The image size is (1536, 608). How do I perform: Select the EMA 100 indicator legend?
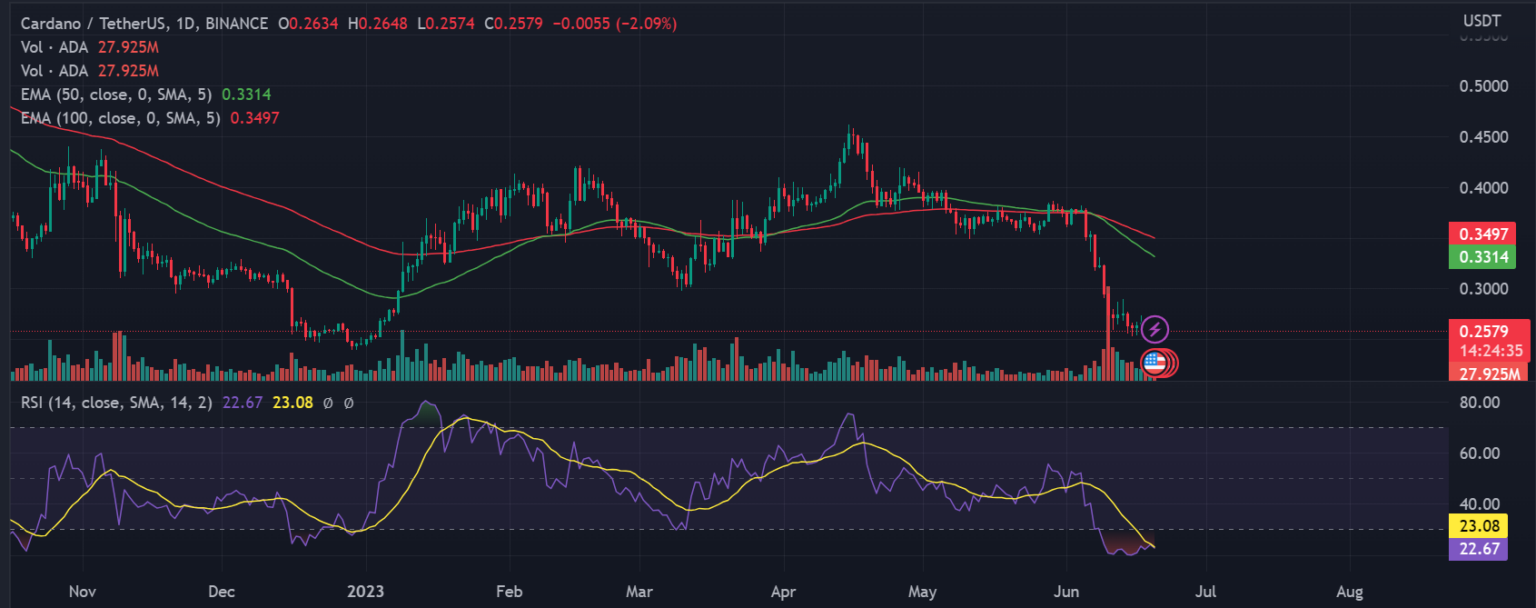[x=150, y=118]
